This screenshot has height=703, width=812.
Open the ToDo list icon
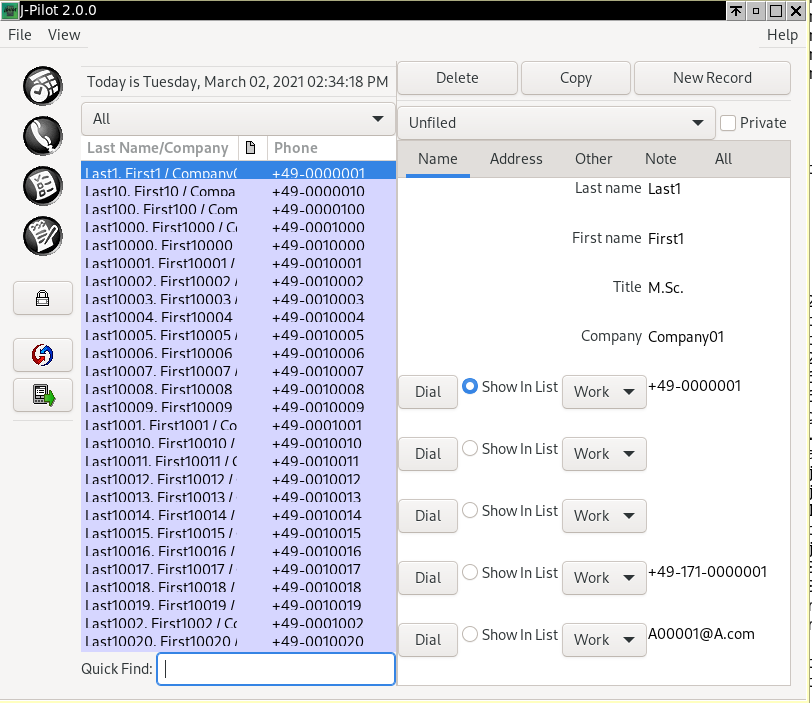coord(42,186)
